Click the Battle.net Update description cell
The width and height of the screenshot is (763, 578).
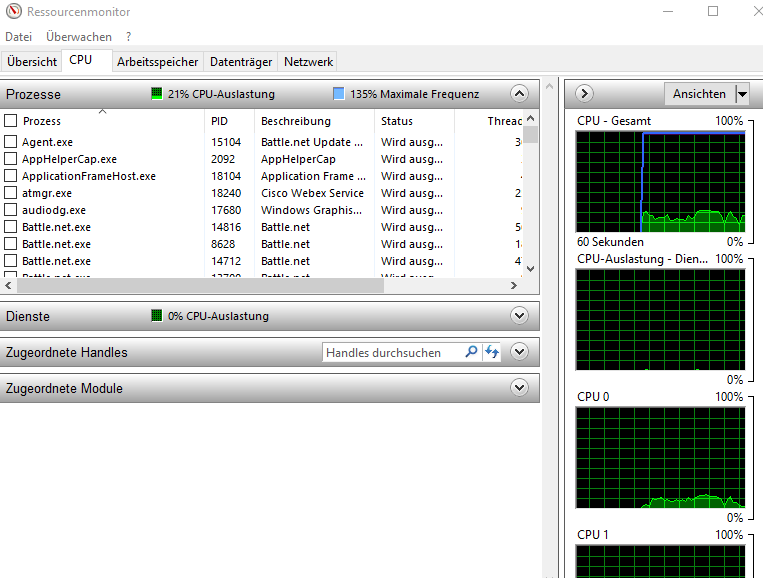click(x=312, y=142)
